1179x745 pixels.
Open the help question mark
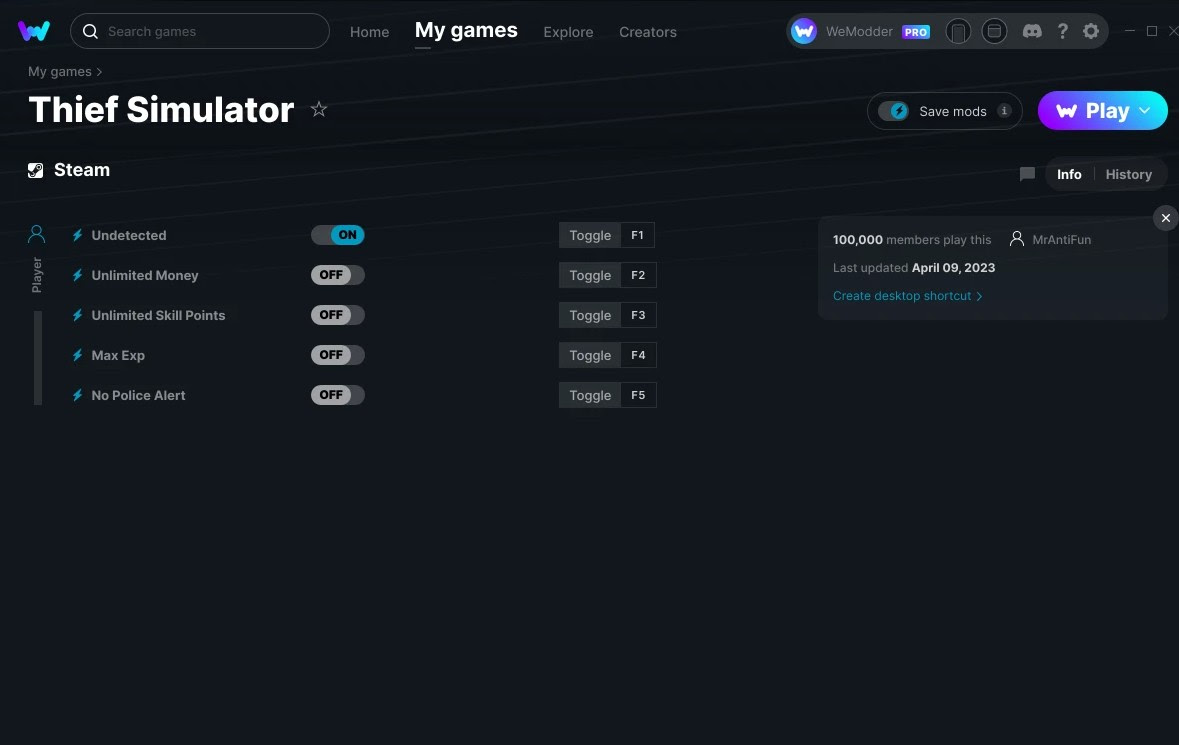tap(1062, 31)
